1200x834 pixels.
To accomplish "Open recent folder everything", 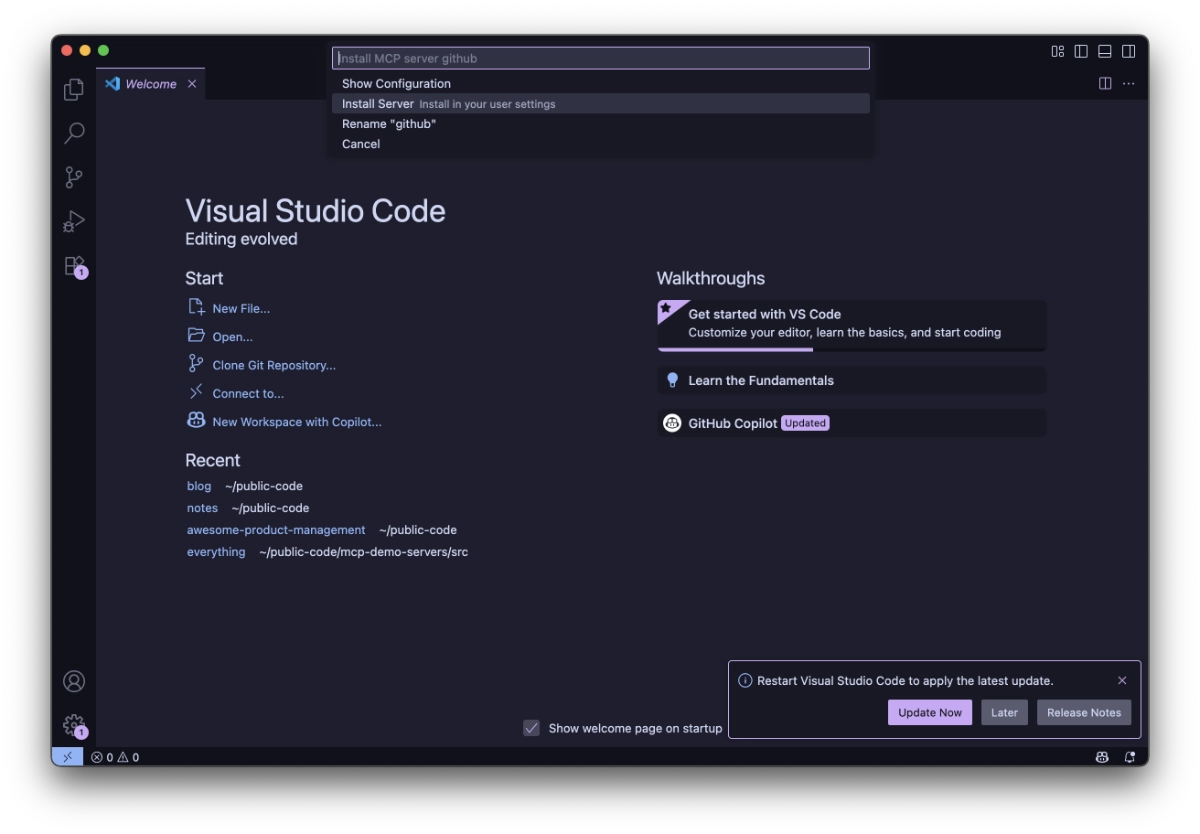I will (x=216, y=552).
